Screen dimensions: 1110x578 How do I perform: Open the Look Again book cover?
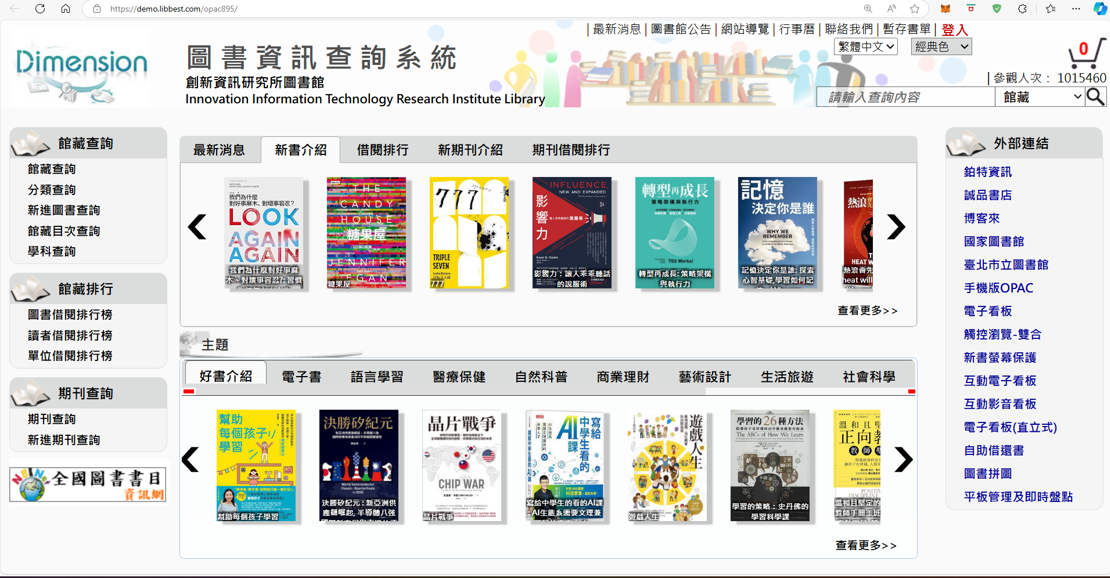tap(264, 233)
